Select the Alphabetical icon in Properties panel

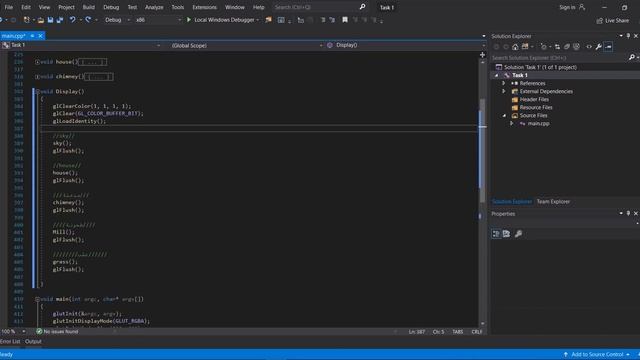click(x=507, y=233)
